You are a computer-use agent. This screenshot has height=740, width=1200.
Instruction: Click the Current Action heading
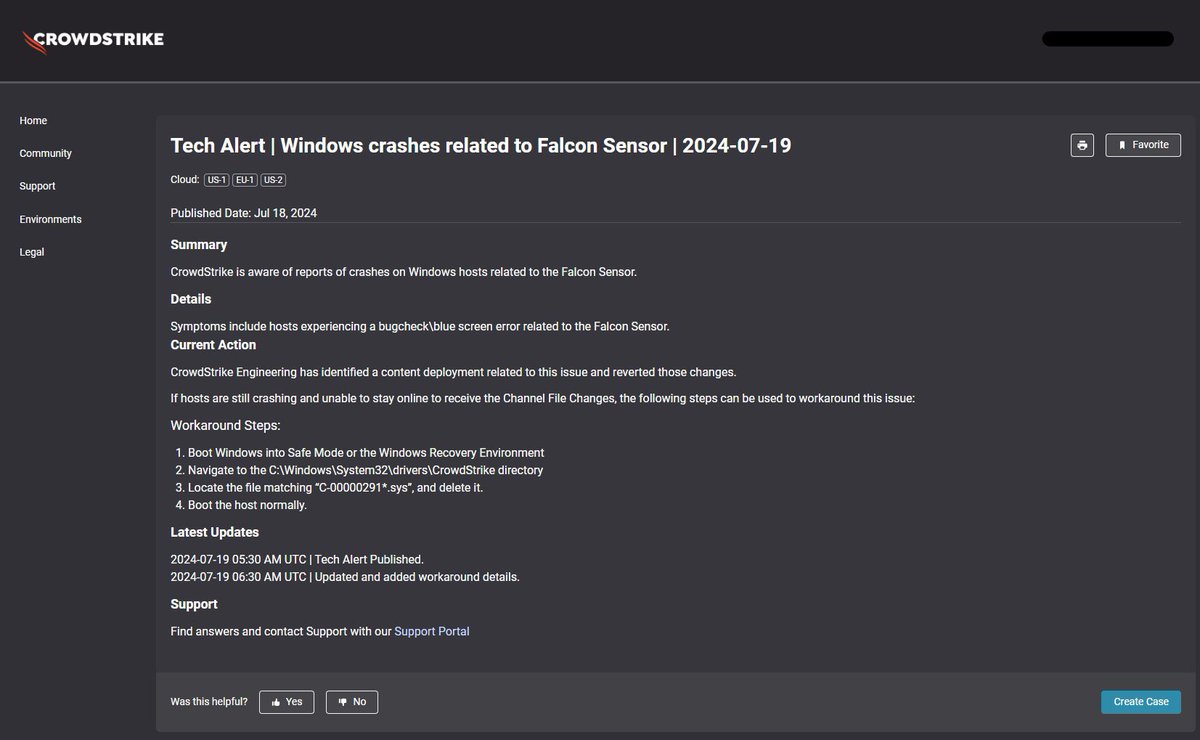coord(213,345)
